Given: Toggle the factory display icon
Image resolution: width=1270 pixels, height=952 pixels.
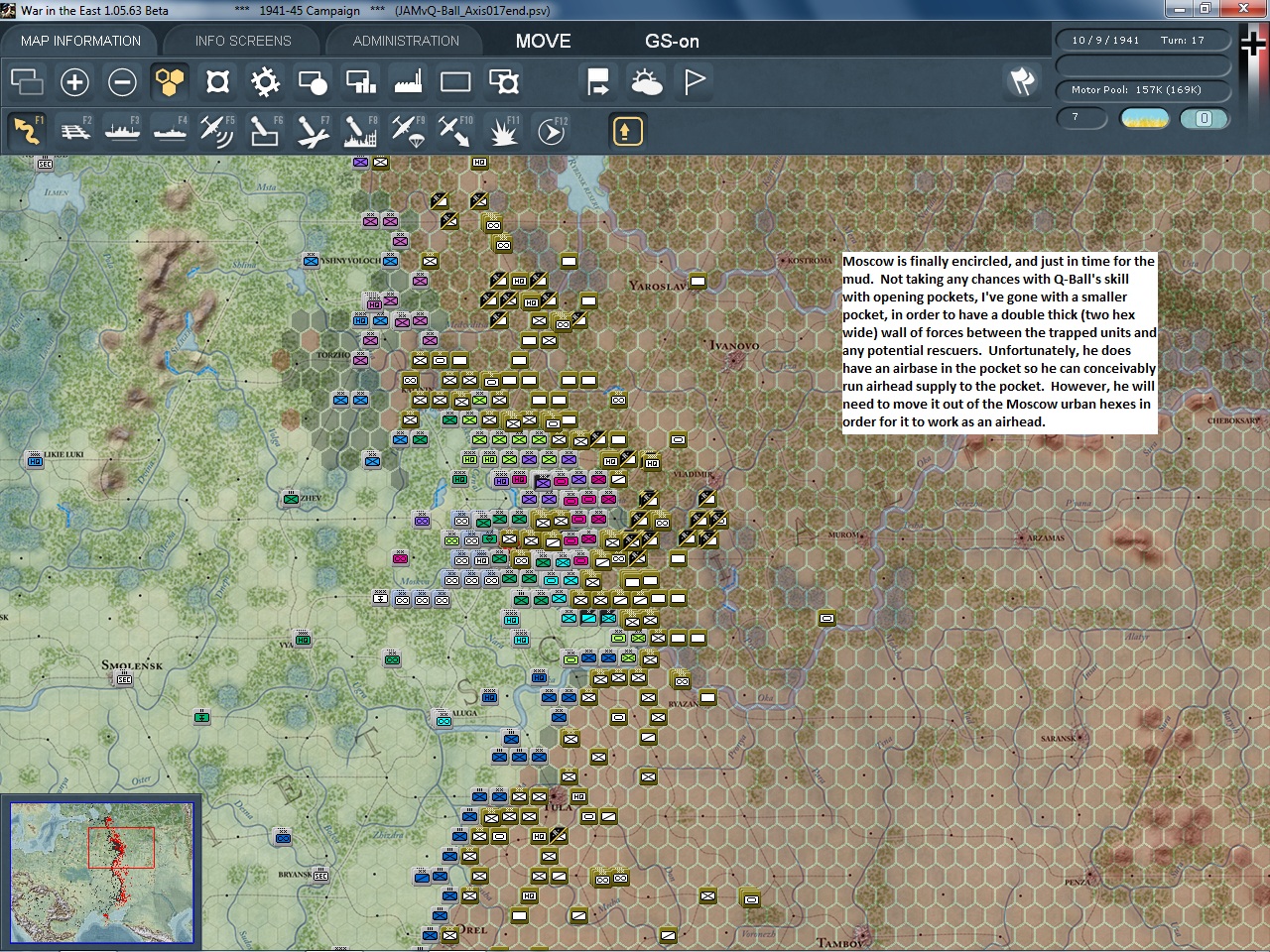Looking at the screenshot, I should [408, 81].
